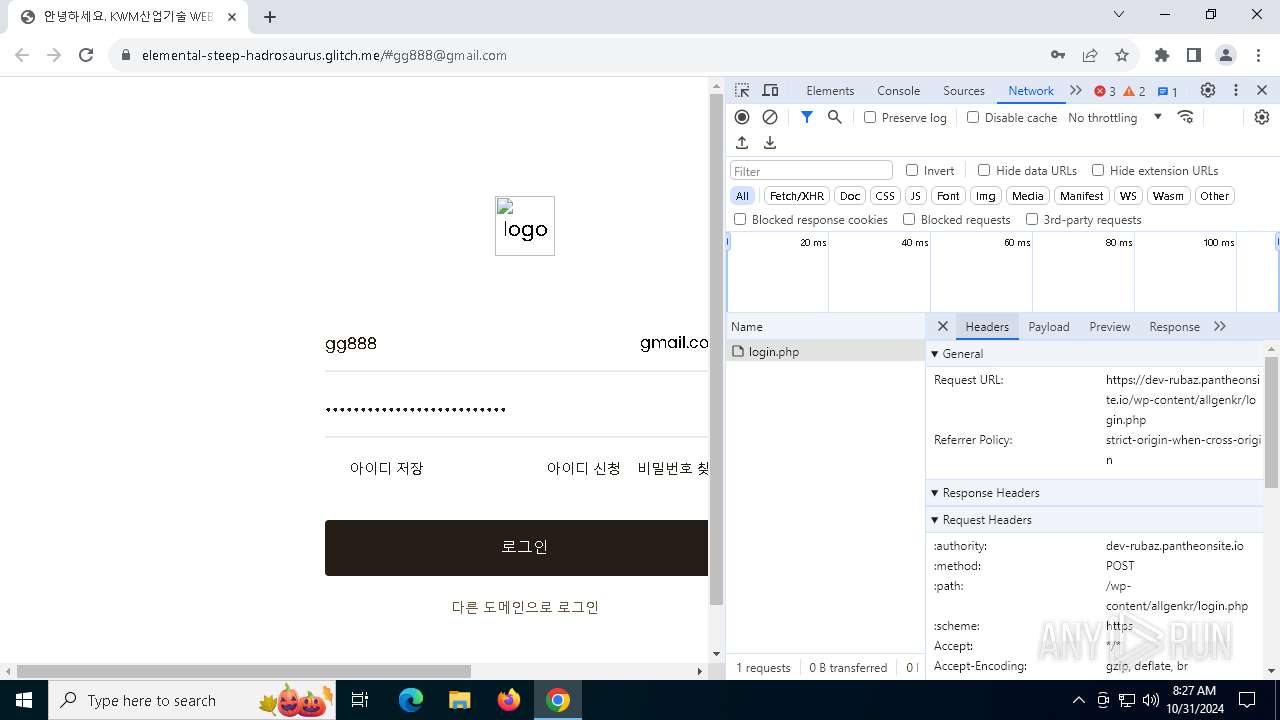This screenshot has height=720, width=1280.
Task: Click the page horizontal scrollbar
Action: [x=244, y=671]
